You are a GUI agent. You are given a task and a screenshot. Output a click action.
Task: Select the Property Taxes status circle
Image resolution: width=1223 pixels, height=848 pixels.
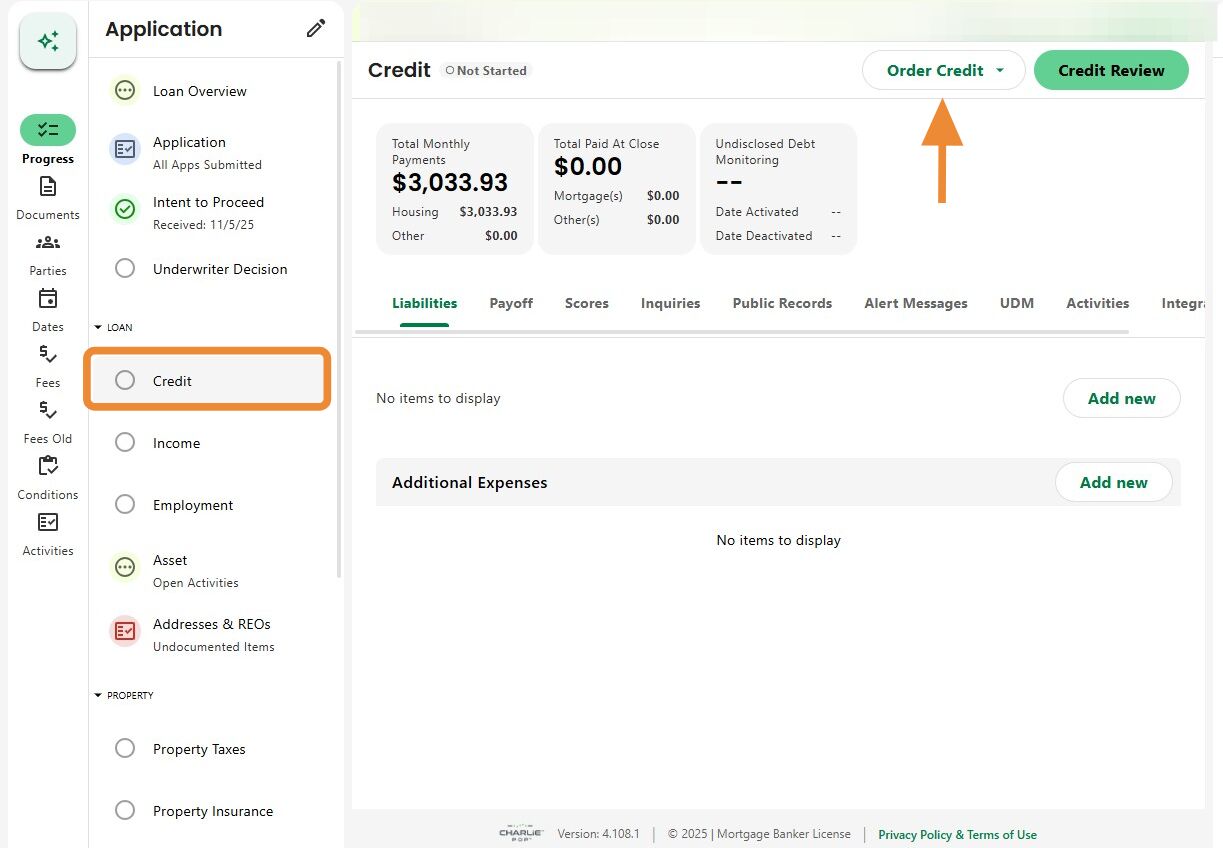[x=125, y=749]
